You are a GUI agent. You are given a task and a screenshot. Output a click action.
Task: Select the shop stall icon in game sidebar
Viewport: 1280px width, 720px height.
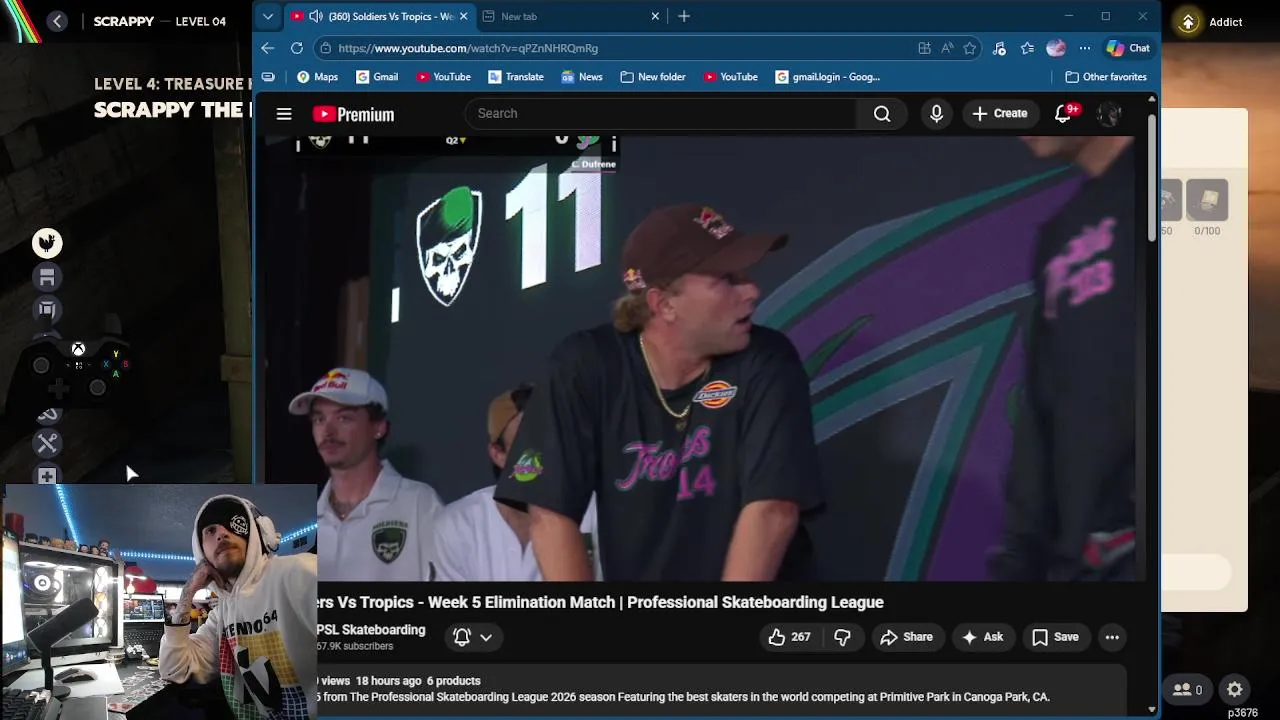pyautogui.click(x=47, y=277)
